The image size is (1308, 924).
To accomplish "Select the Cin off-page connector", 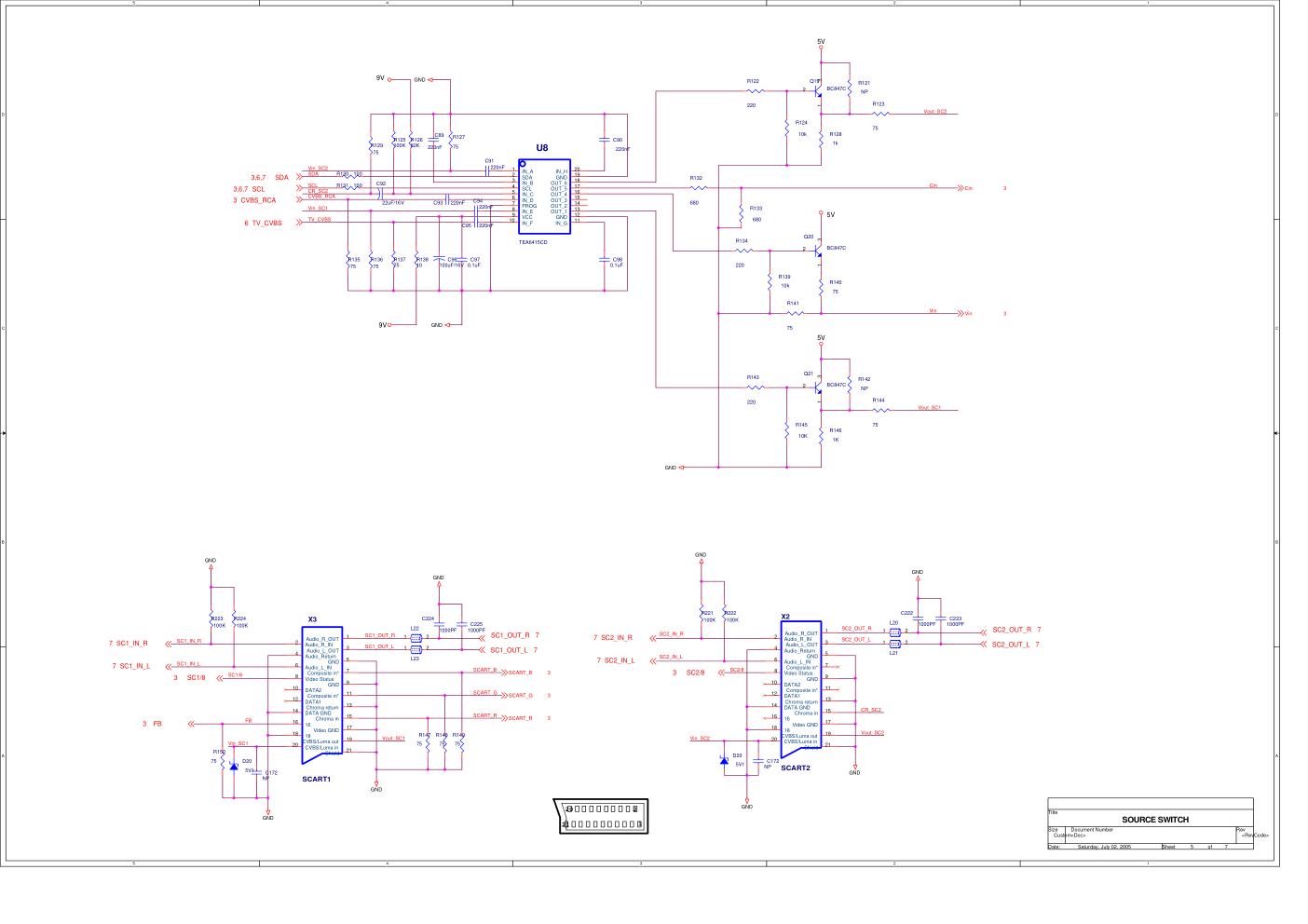I will (x=965, y=188).
